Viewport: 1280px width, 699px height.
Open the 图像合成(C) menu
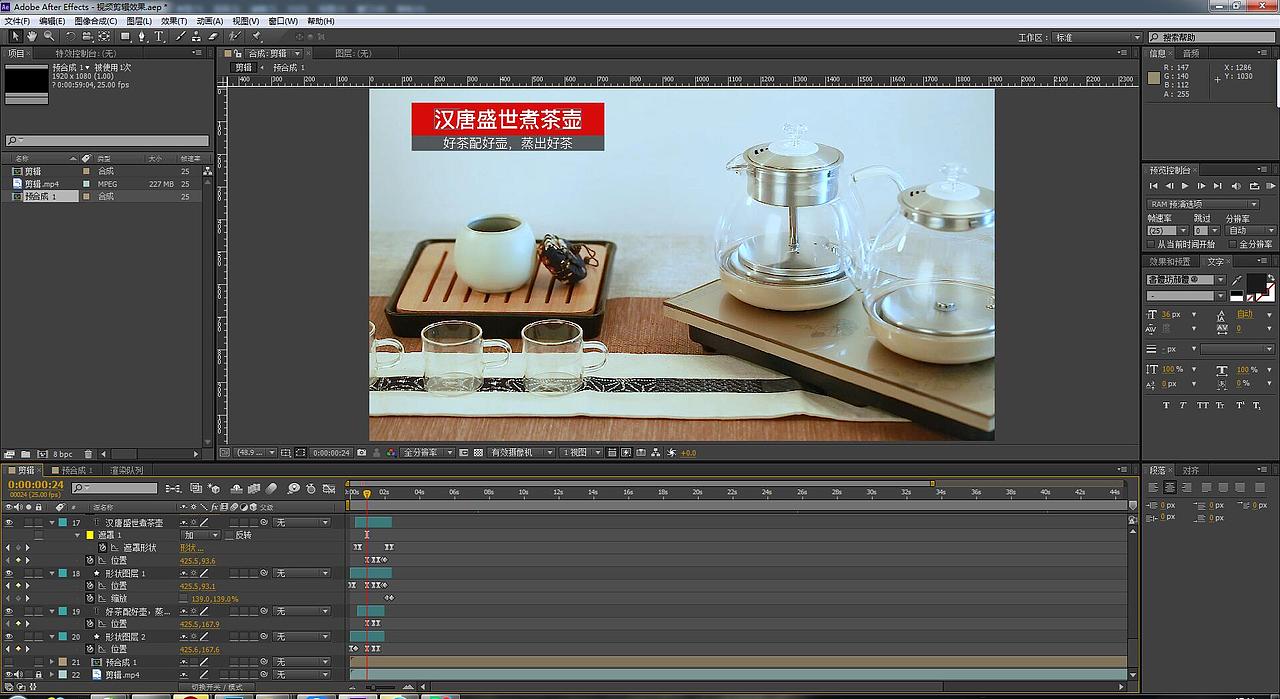point(96,21)
